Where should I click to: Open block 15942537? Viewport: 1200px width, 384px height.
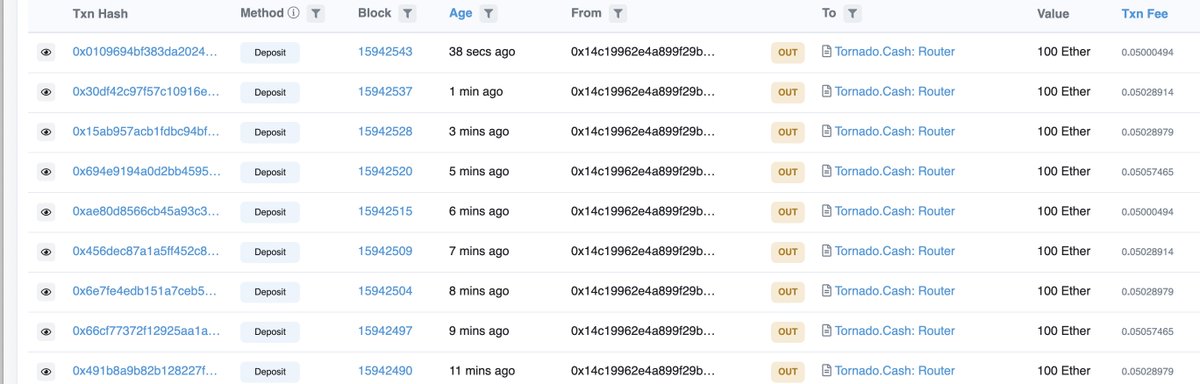[385, 92]
